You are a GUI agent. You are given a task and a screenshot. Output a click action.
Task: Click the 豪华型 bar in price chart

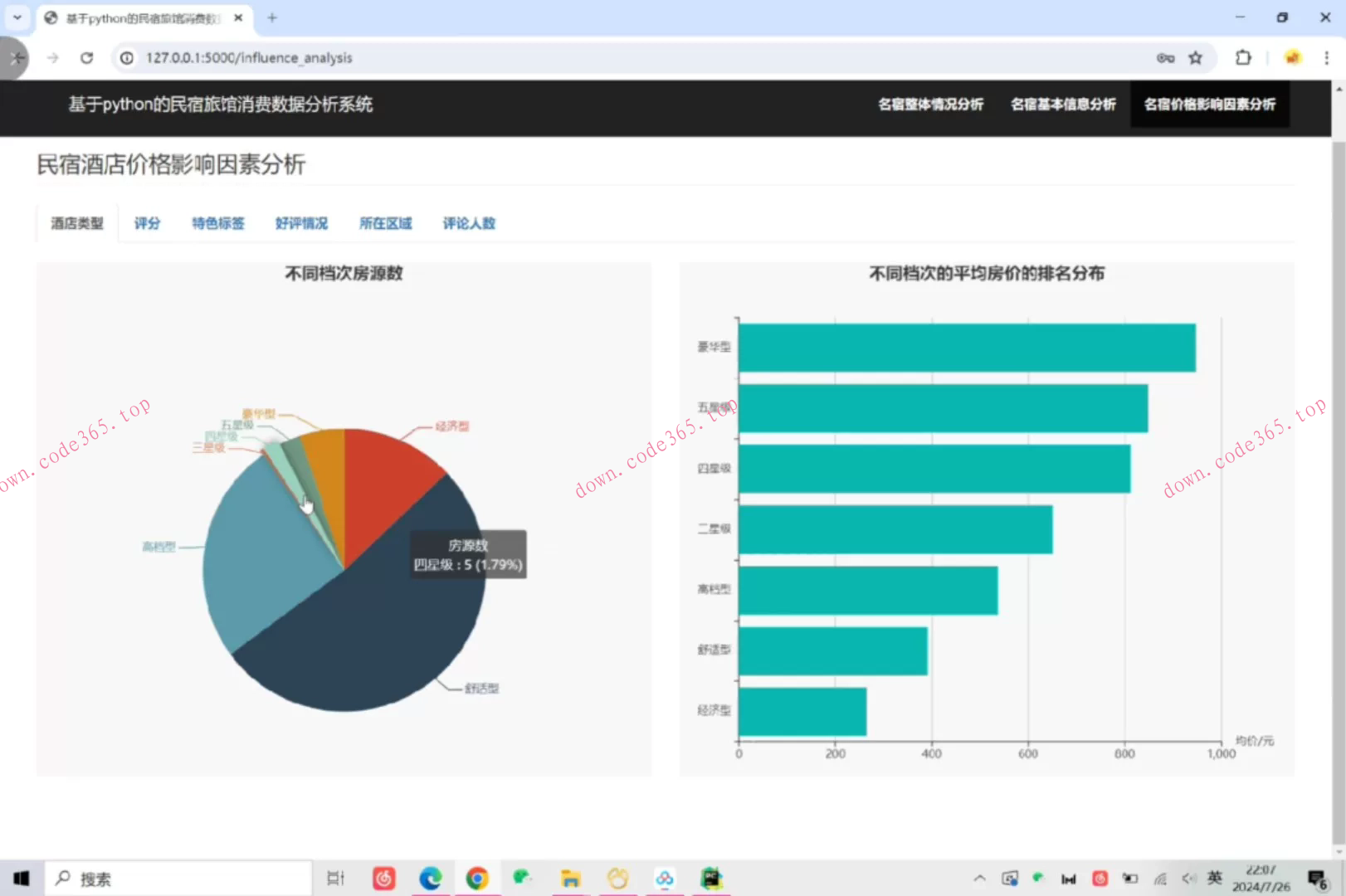pos(966,348)
